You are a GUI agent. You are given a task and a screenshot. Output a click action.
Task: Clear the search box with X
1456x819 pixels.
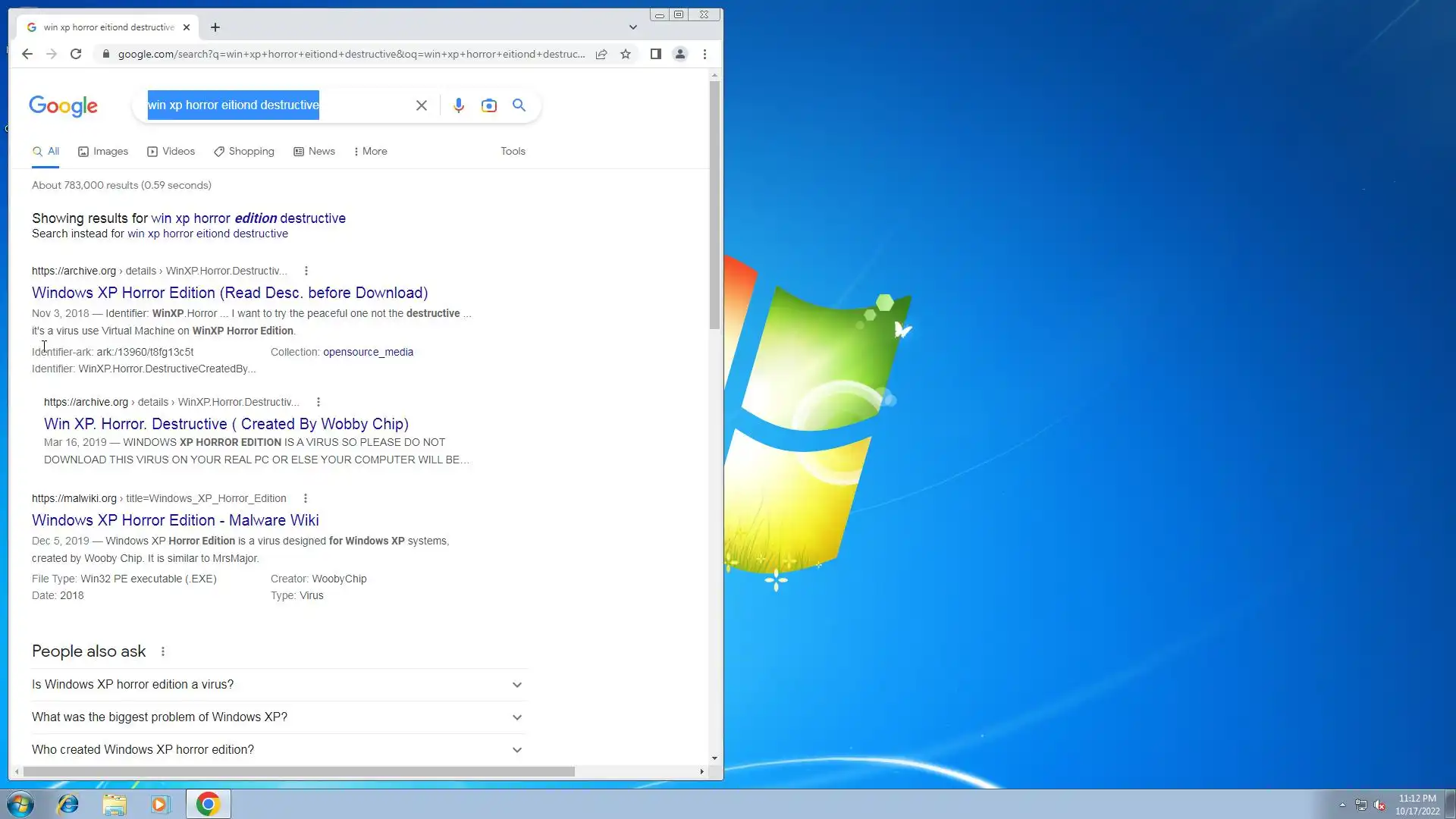click(x=422, y=105)
